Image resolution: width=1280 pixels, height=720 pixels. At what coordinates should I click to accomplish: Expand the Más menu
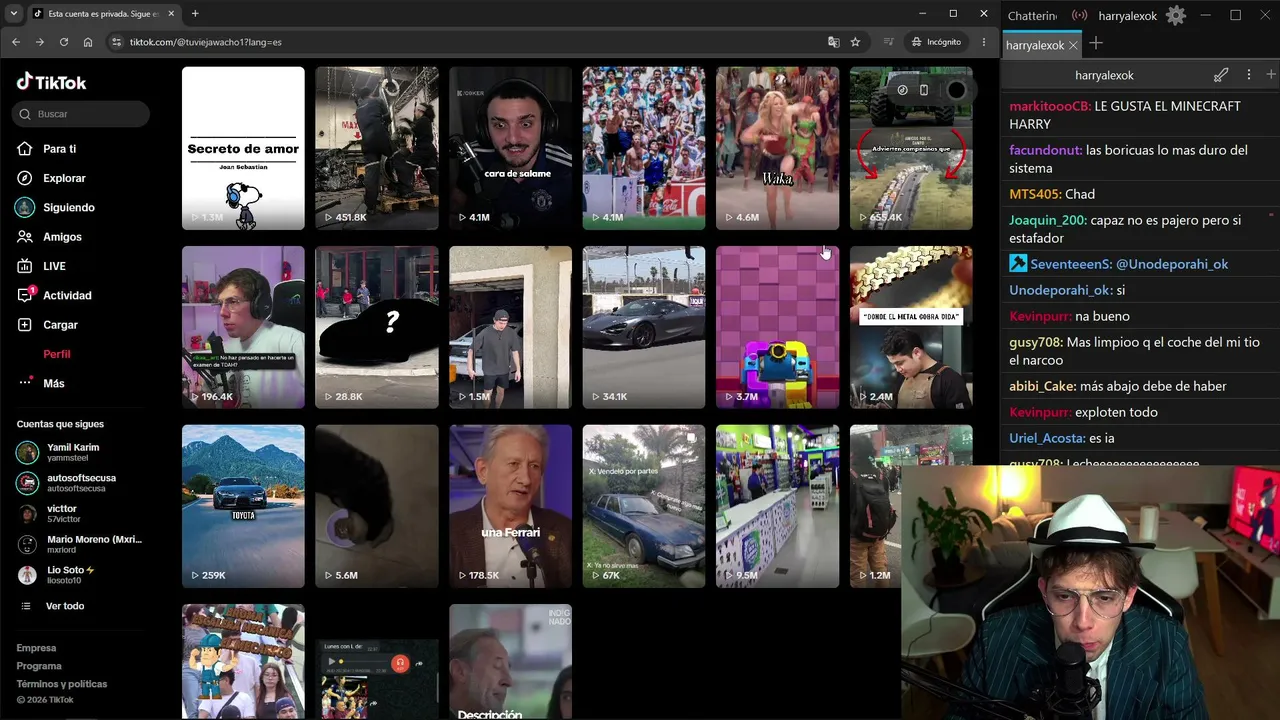(53, 383)
